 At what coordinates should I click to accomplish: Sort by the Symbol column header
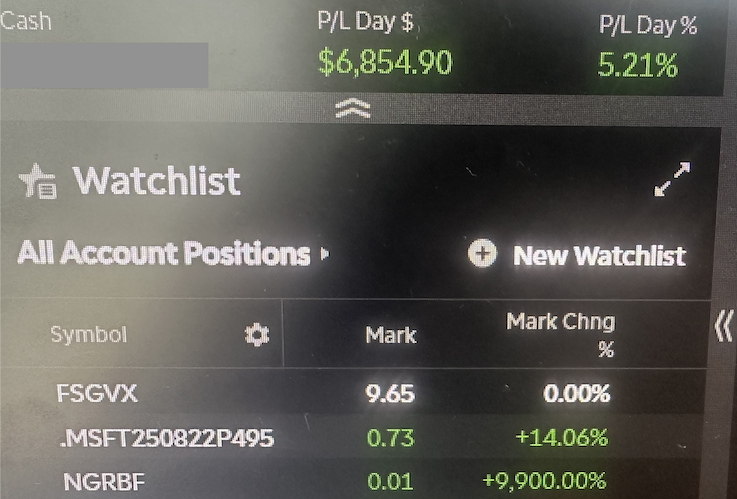pyautogui.click(x=89, y=335)
